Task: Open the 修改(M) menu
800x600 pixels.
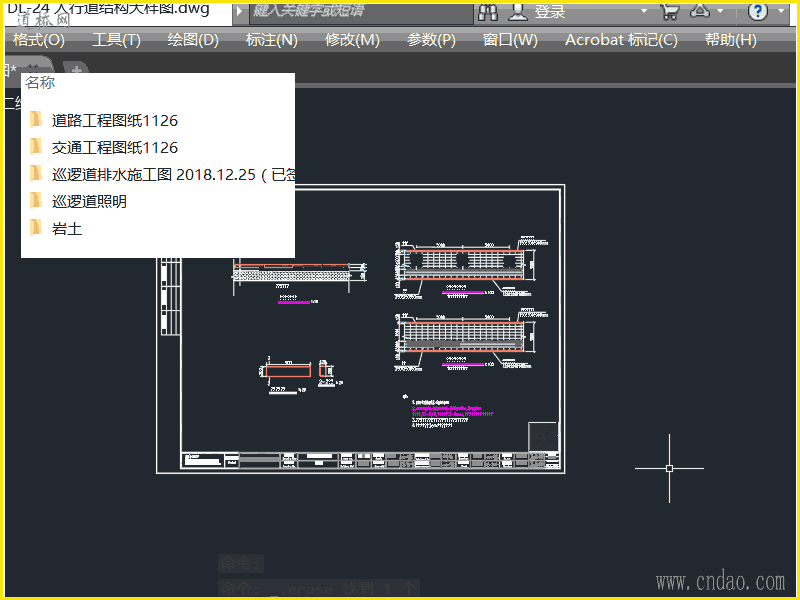Action: click(352, 40)
